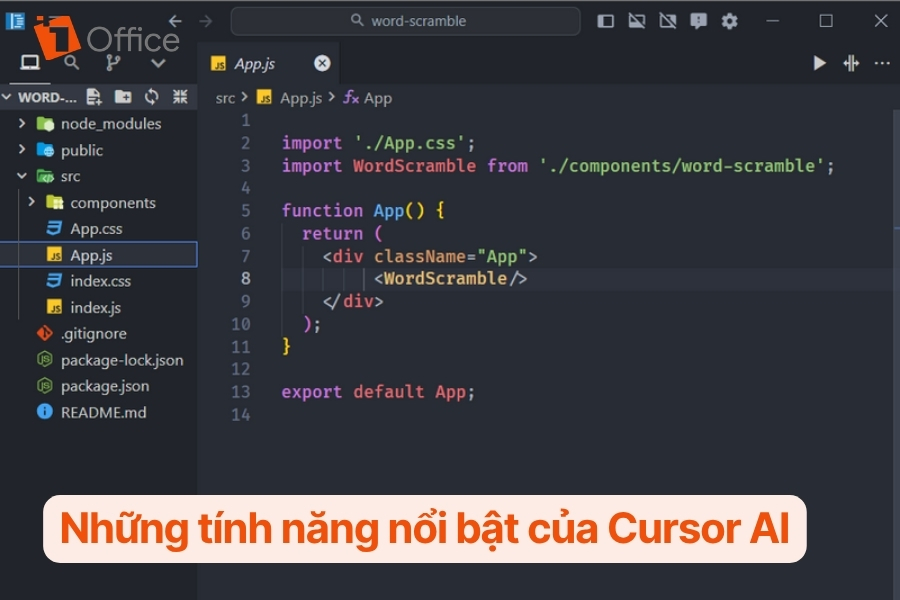This screenshot has width=900, height=600.
Task: Select the App.js editor tab
Action: 269,63
